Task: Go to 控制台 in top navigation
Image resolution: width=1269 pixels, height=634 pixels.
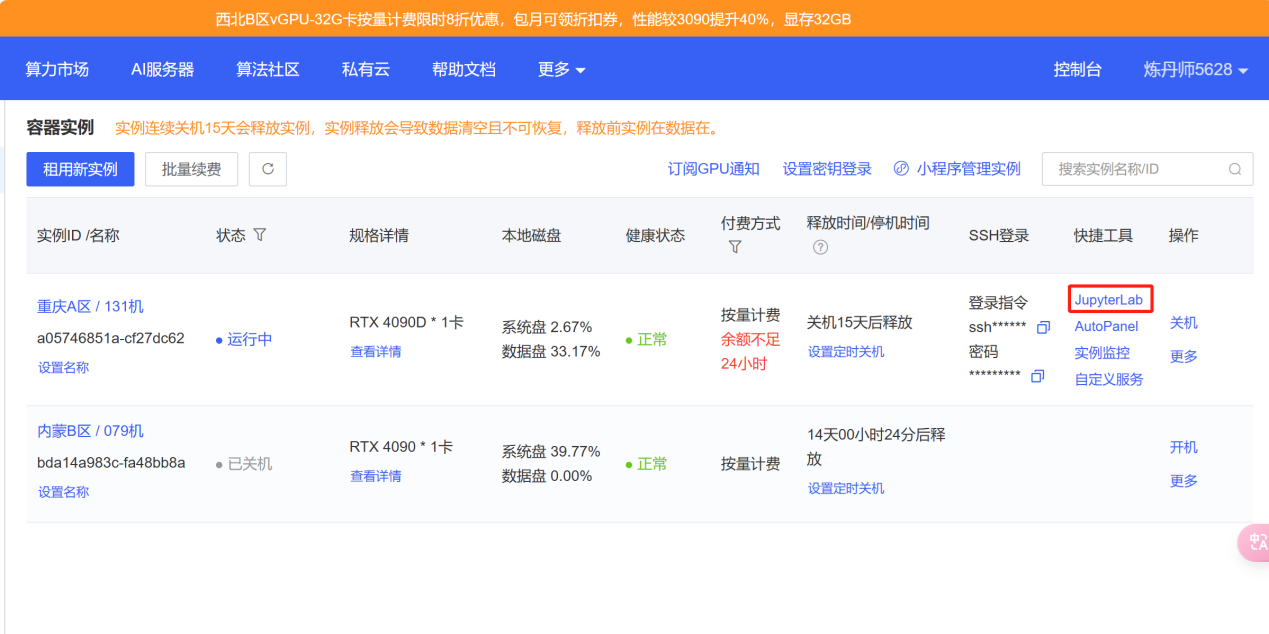Action: (1077, 70)
